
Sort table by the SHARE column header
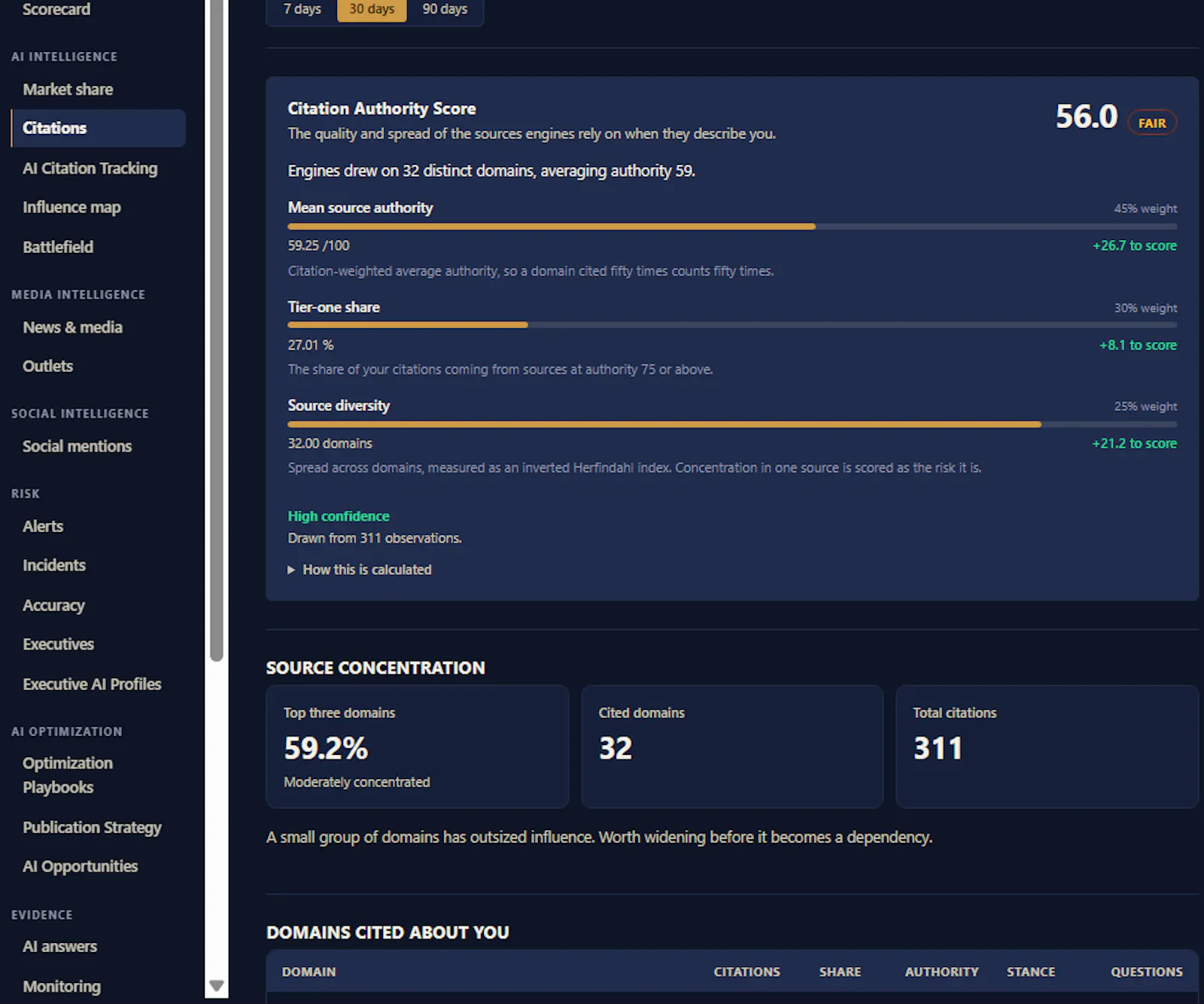pyautogui.click(x=840, y=972)
